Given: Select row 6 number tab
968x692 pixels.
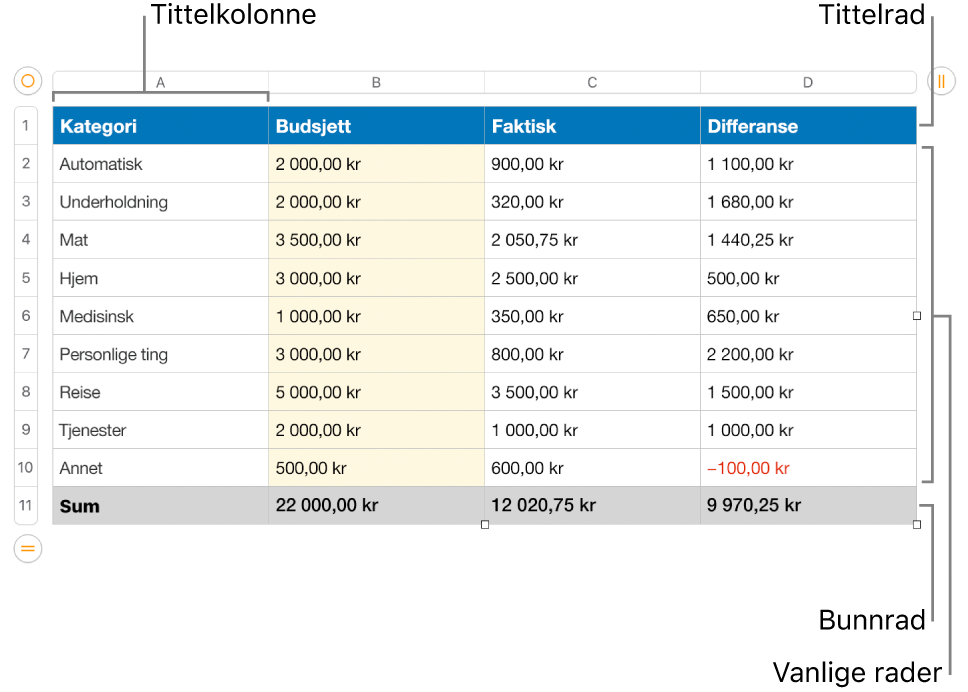Looking at the screenshot, I should 26,315.
